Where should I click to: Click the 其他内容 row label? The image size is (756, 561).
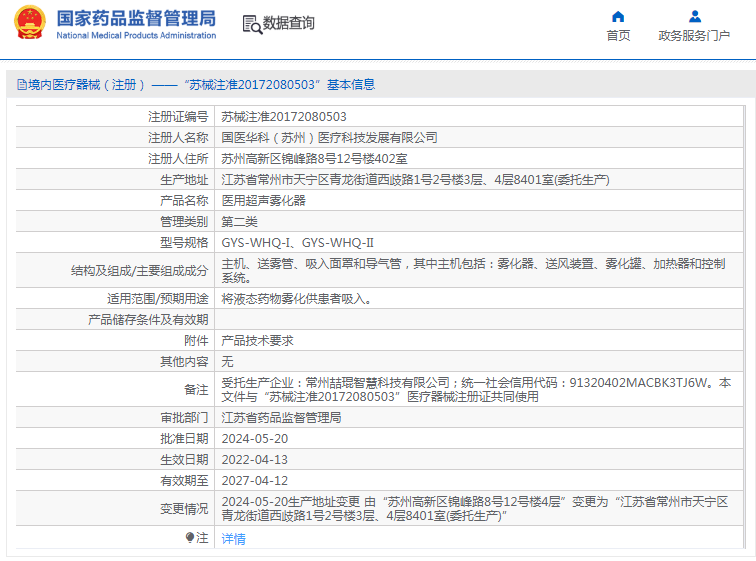coord(184,361)
